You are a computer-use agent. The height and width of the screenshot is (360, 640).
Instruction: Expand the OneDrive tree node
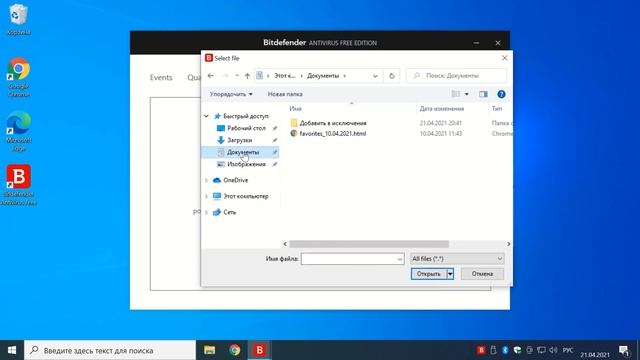coord(207,180)
